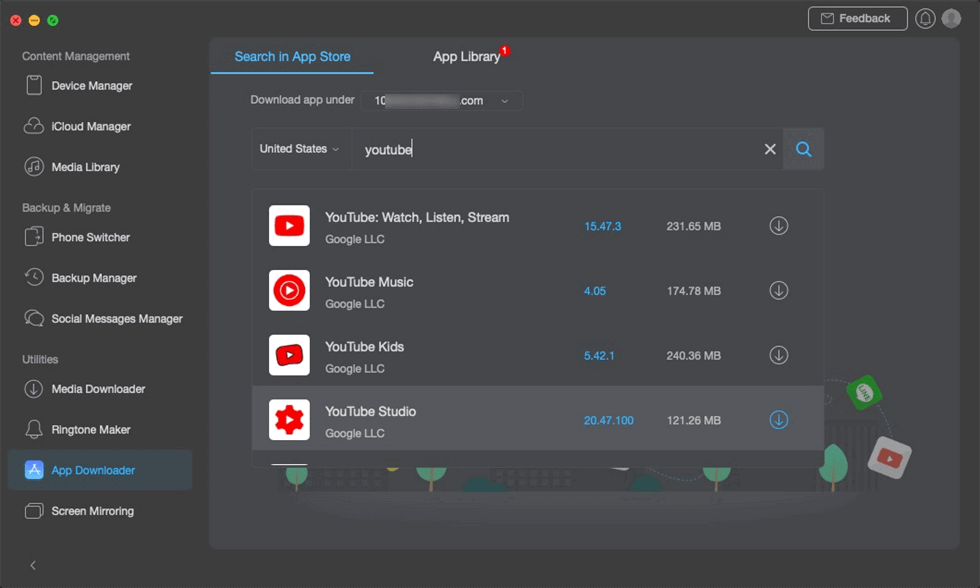Click inside the youtube search field
The image size is (980, 588).
pos(560,149)
